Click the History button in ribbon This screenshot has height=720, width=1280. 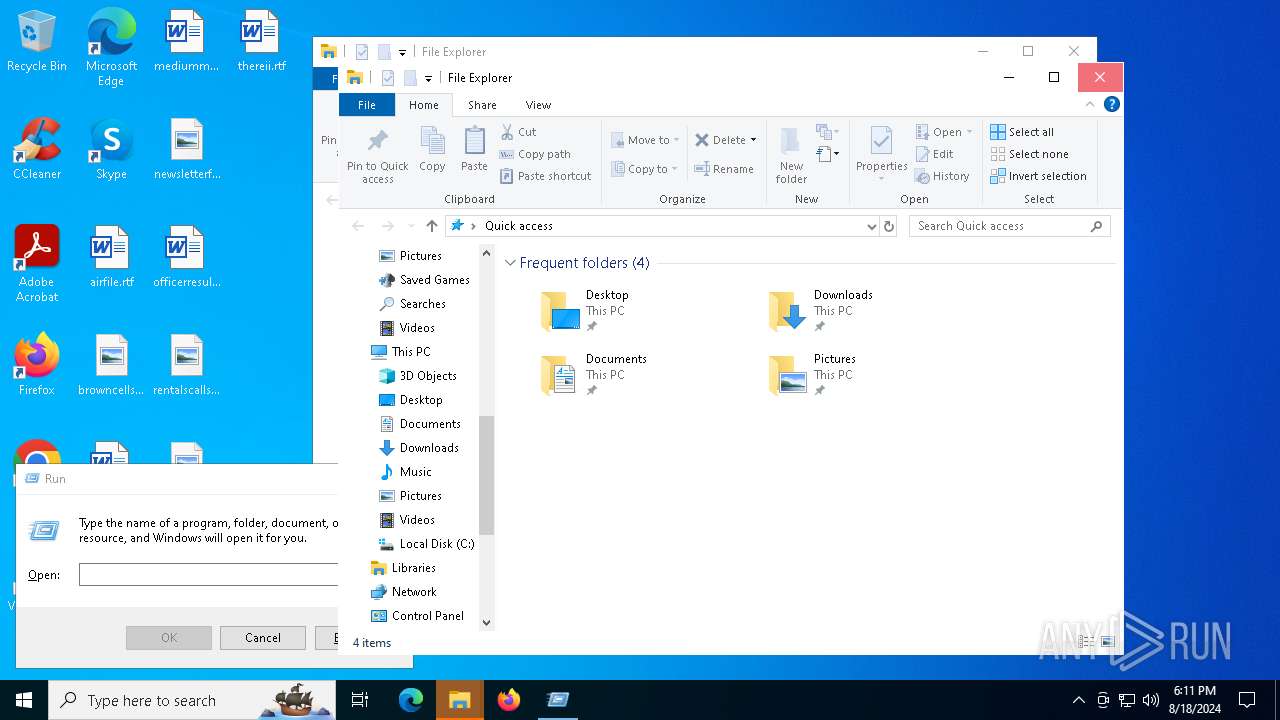[x=942, y=176]
